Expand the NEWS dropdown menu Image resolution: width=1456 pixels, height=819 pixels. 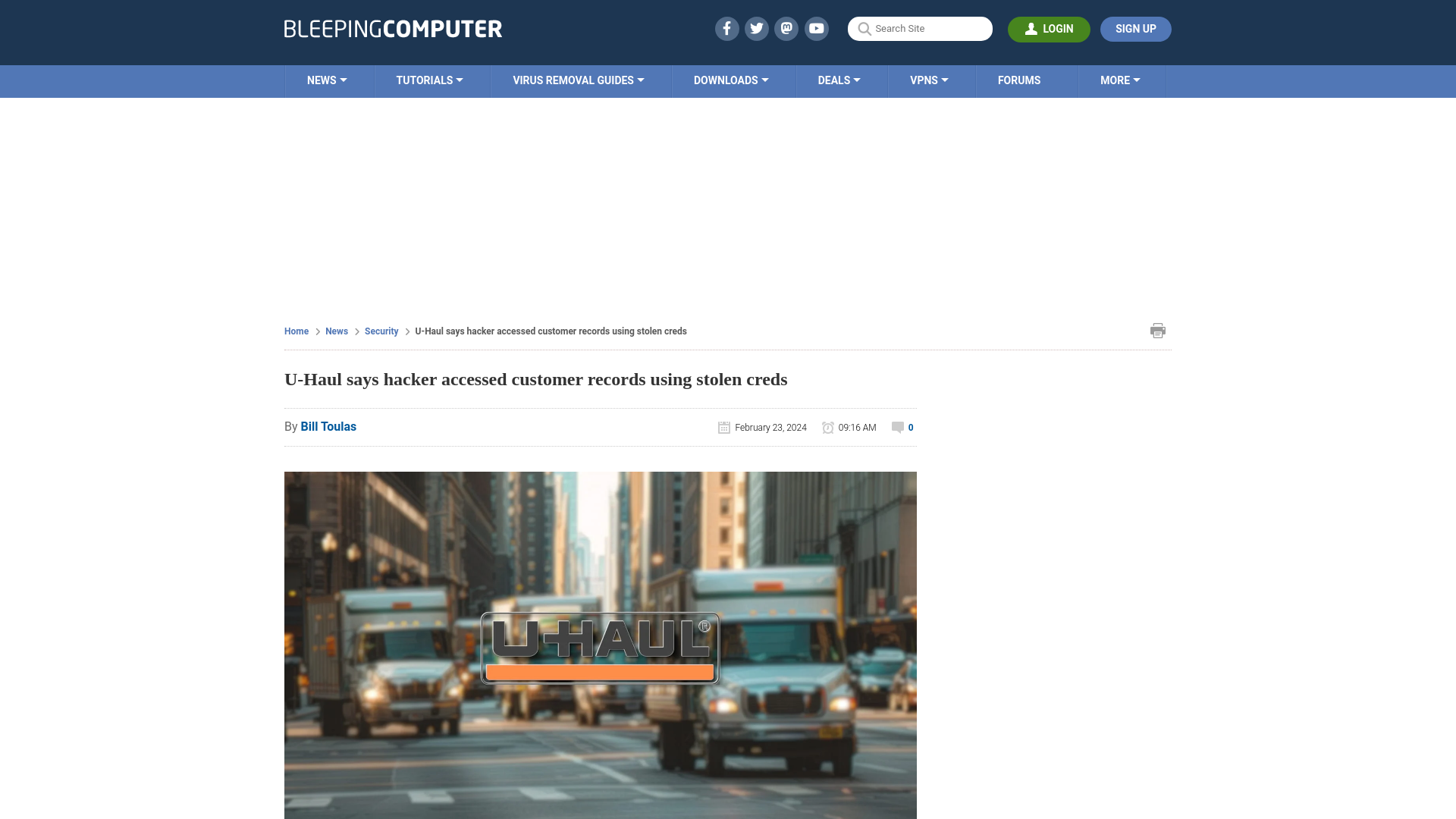click(327, 80)
